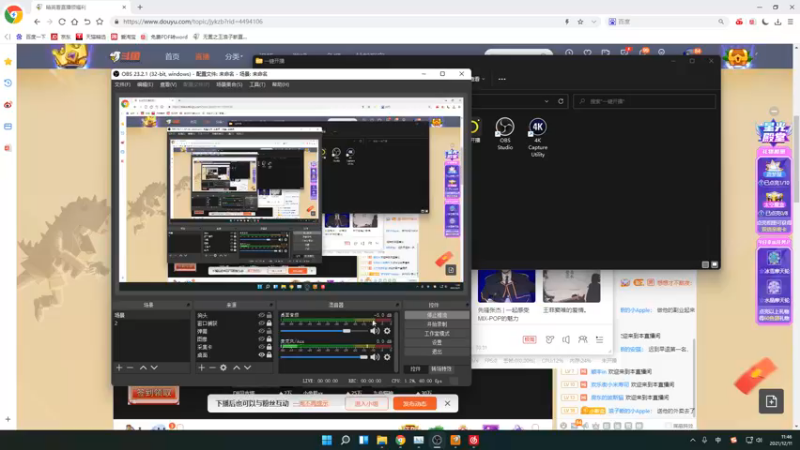Hide the 采集卡 source
Screen dimensions: 800x450
coord(261,347)
